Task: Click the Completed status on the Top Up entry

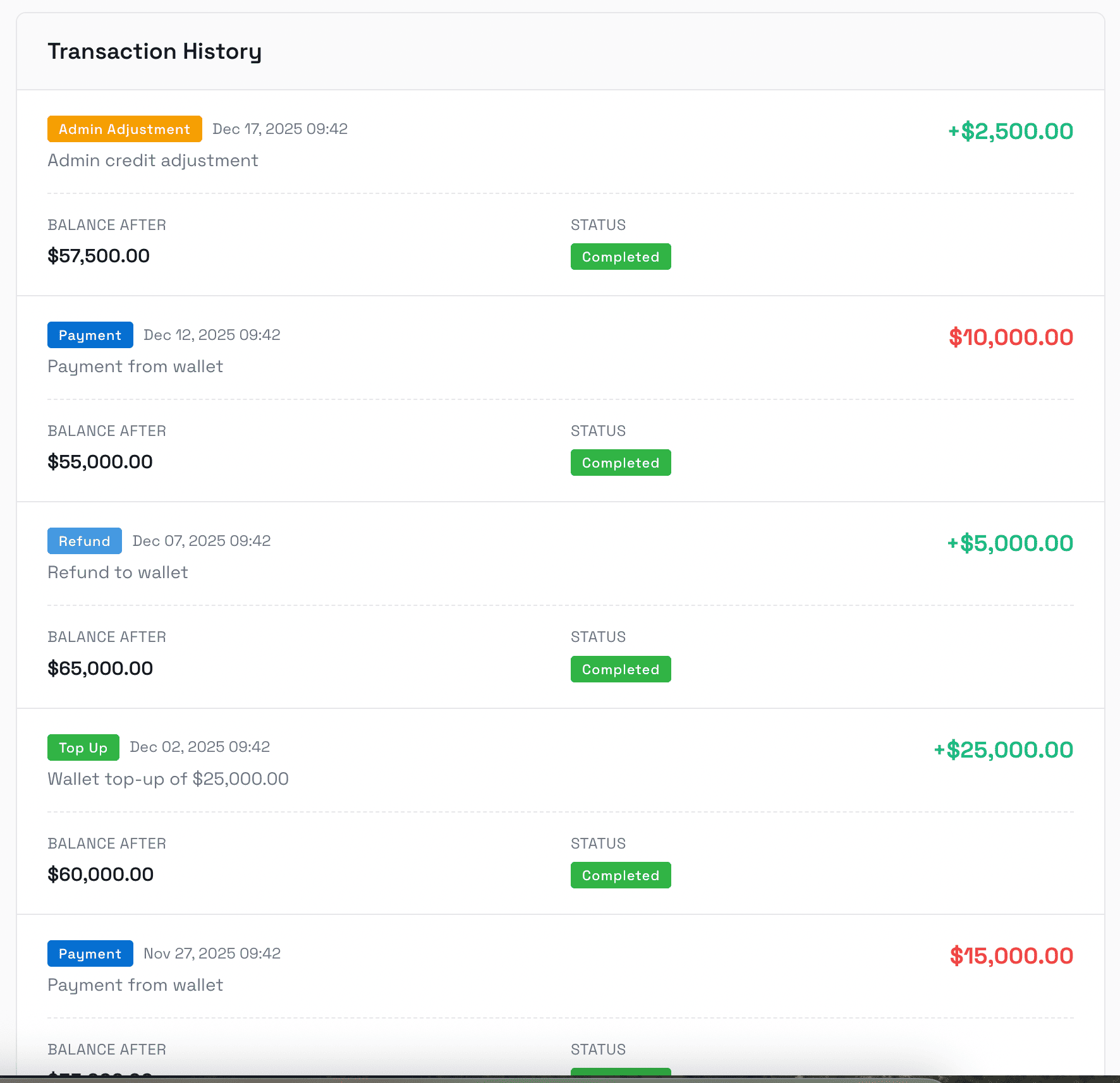Action: click(x=620, y=875)
